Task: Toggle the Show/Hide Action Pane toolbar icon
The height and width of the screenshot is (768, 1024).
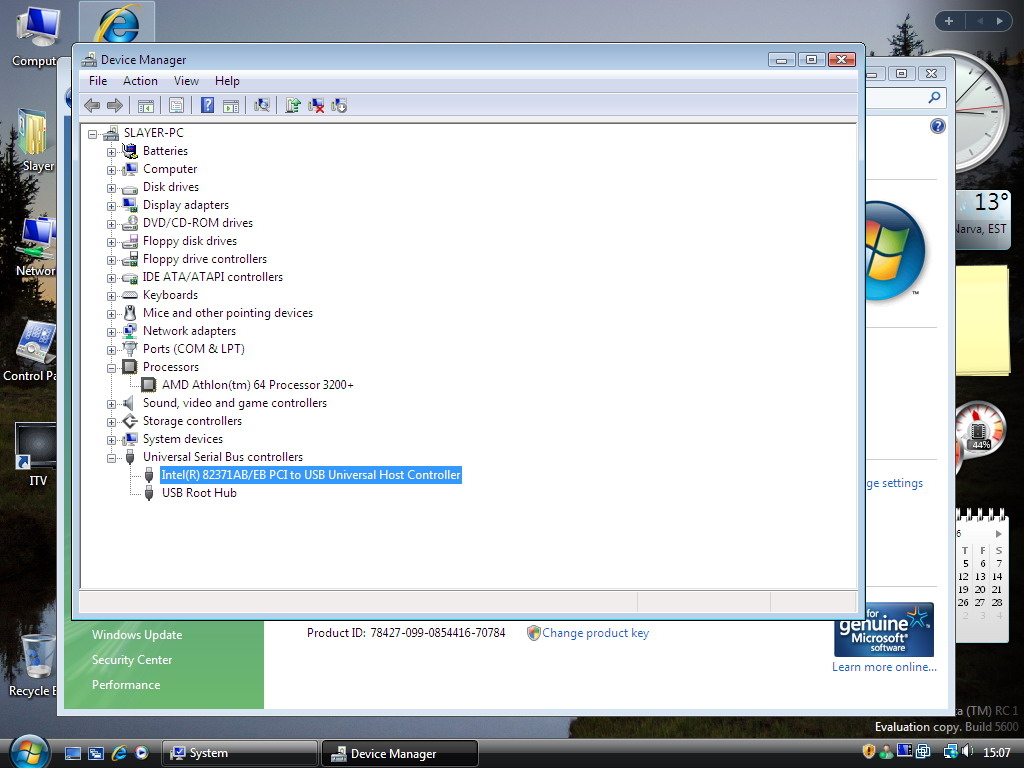Action: 231,105
